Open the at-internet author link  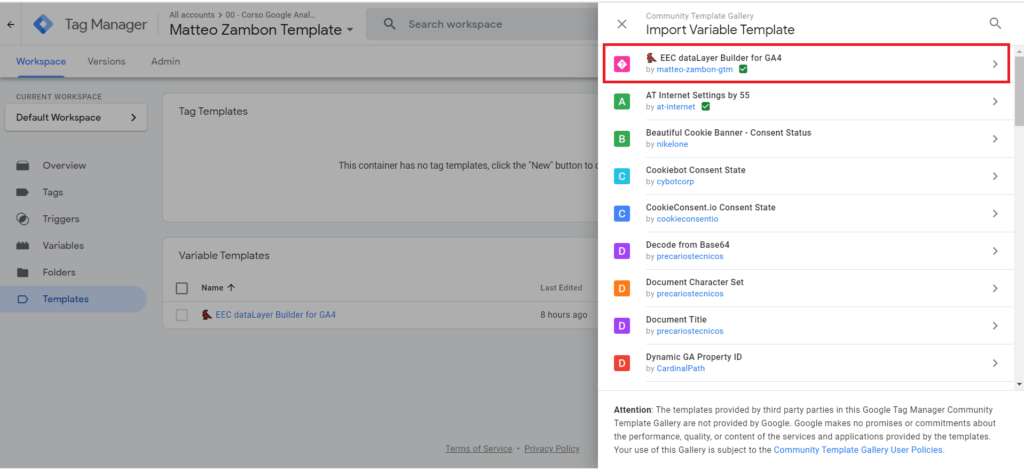coord(676,106)
